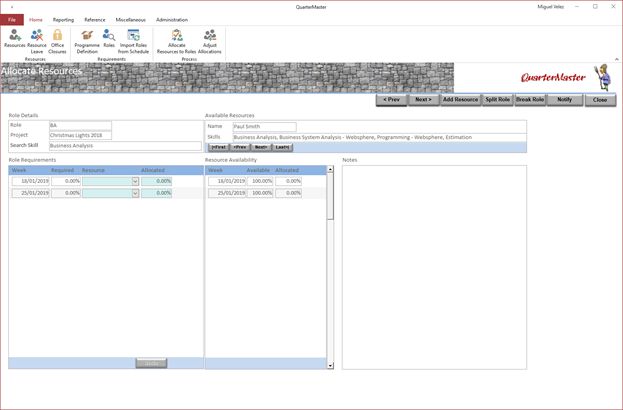Click Role Requirements Allocated cell for 18/01/2019

tap(157, 181)
